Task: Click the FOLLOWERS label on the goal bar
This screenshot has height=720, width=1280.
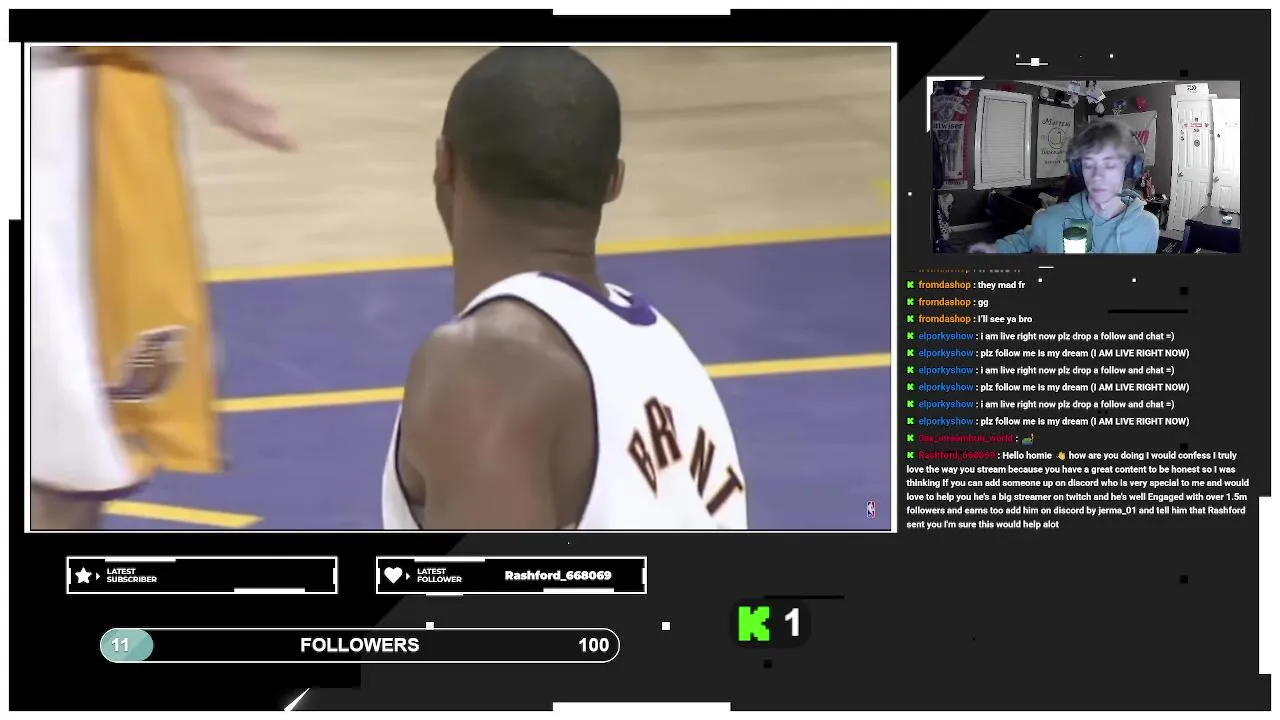Action: pos(359,645)
